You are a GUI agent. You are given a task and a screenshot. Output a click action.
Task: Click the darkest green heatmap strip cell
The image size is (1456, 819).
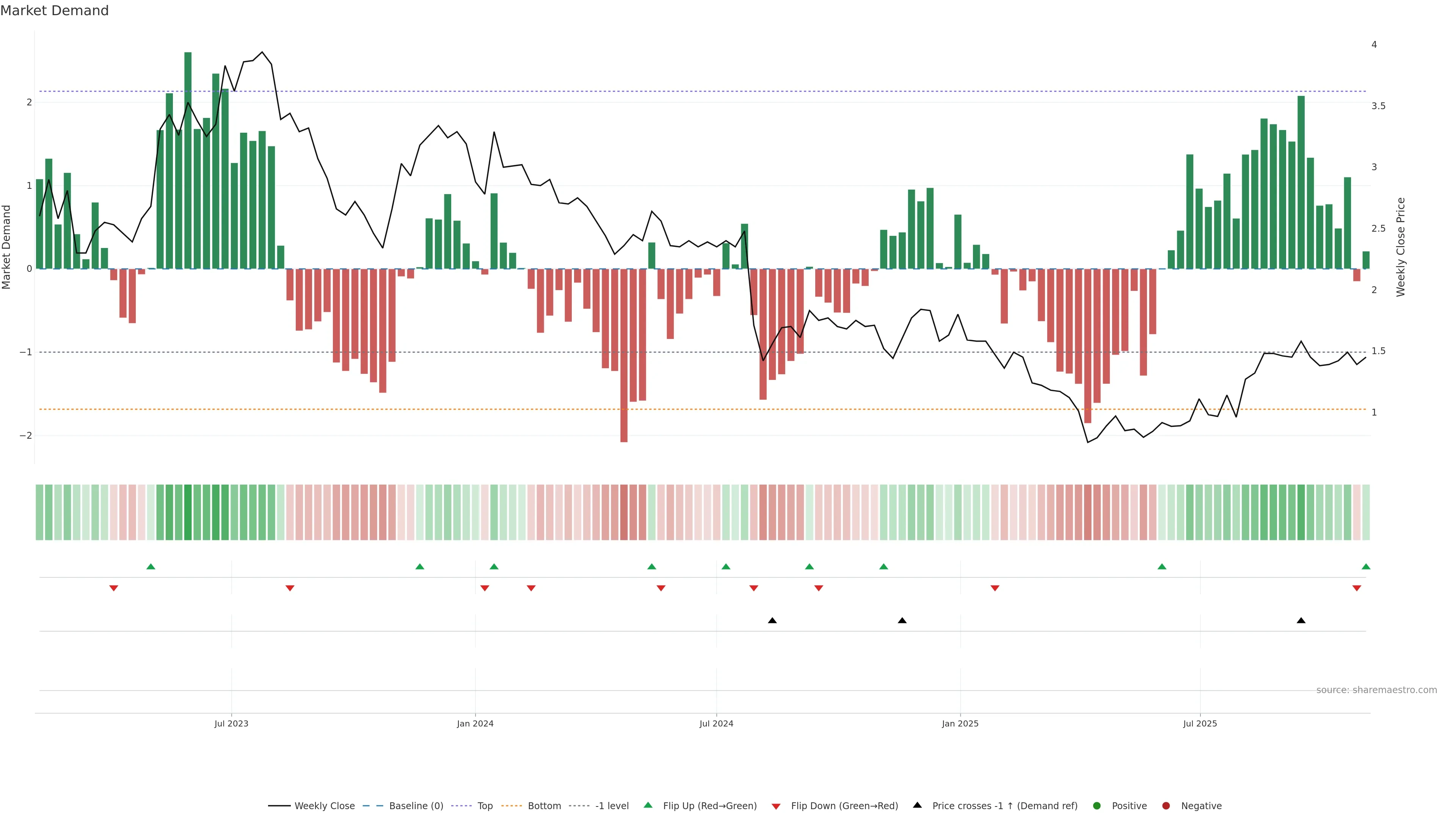pyautogui.click(x=188, y=512)
